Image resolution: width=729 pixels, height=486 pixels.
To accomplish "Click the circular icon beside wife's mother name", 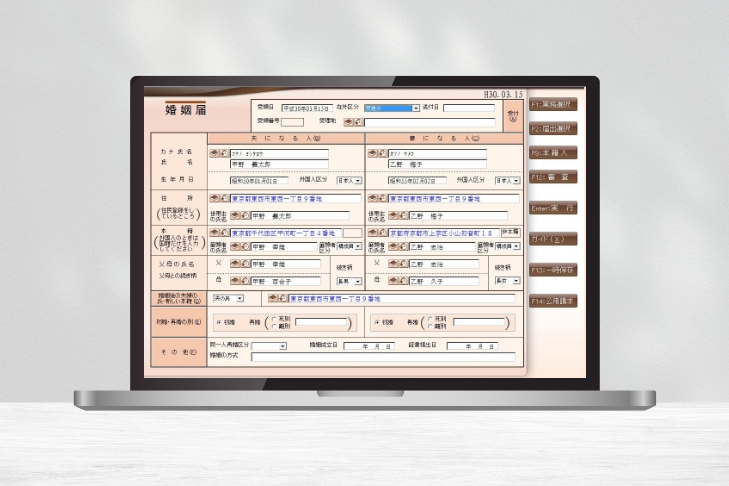I will (x=403, y=281).
